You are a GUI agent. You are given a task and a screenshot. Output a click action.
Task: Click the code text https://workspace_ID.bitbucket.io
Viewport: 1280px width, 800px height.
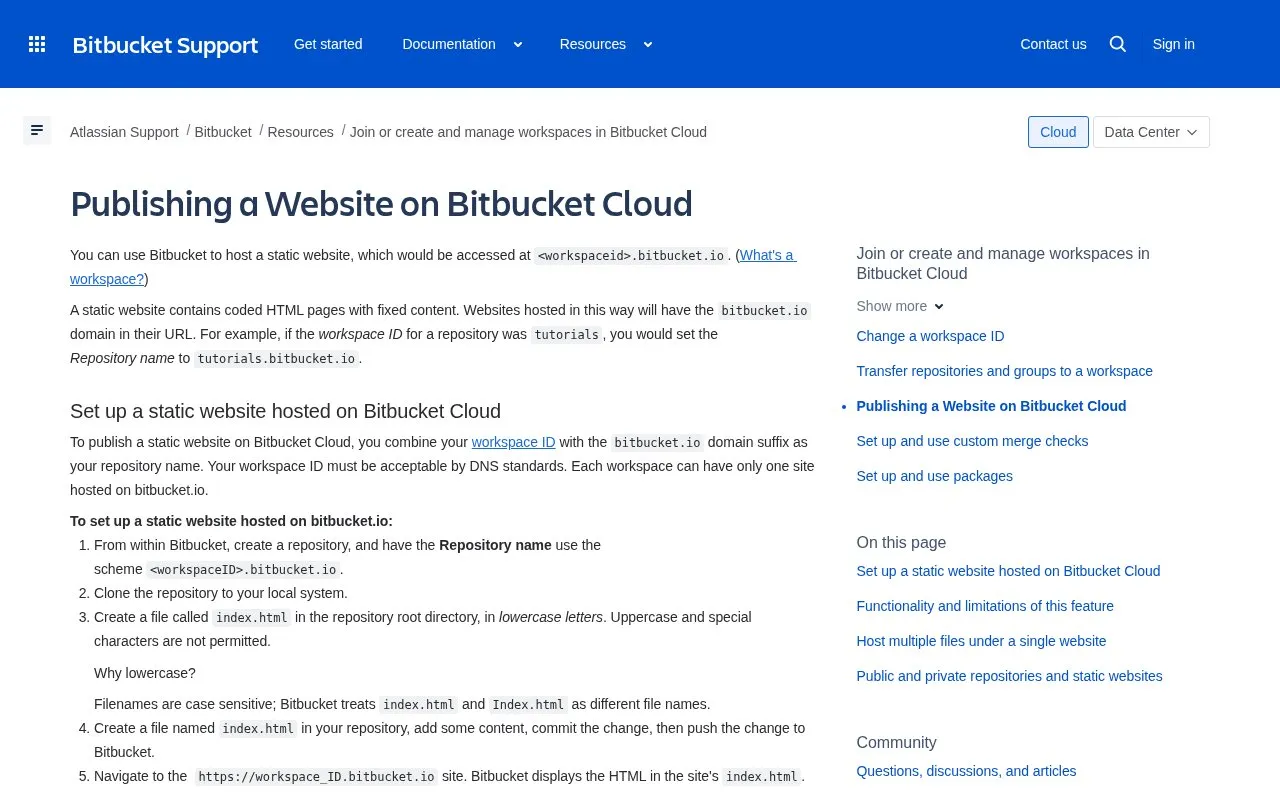pyautogui.click(x=316, y=776)
